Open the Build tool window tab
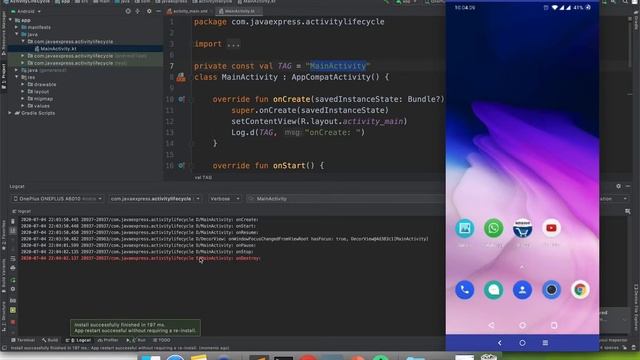Screen dimensions: 640x360 point(51,340)
